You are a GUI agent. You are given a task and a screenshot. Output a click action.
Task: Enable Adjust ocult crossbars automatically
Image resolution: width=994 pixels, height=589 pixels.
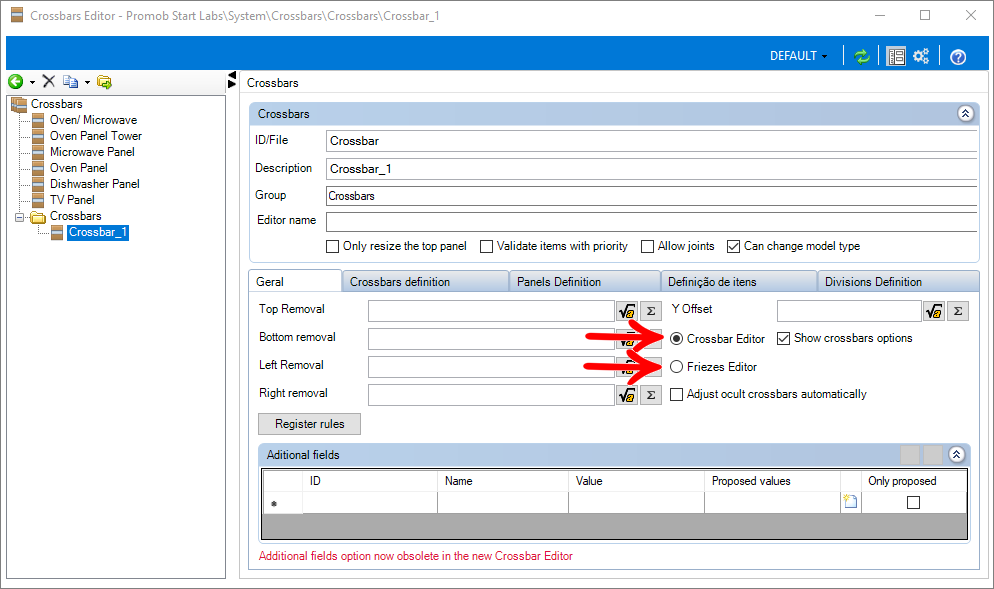point(676,394)
